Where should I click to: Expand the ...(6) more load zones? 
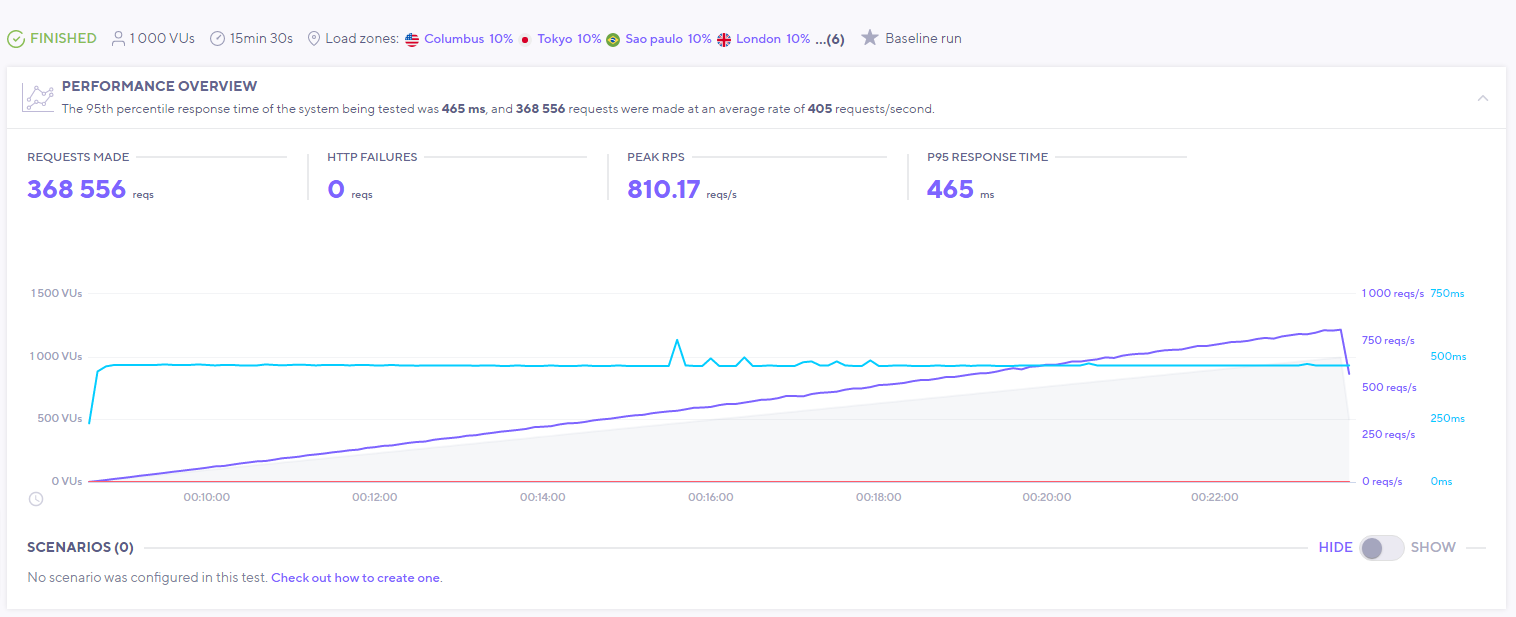click(x=830, y=39)
